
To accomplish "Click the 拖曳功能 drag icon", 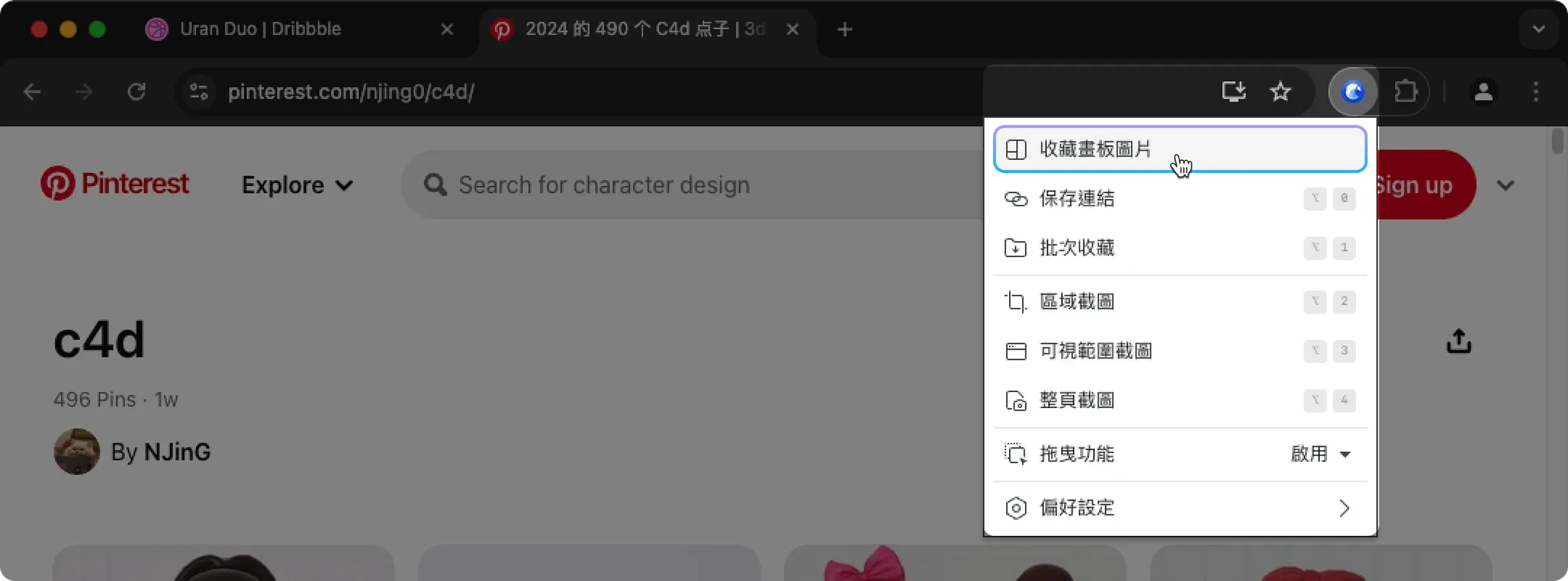I will coord(1015,454).
